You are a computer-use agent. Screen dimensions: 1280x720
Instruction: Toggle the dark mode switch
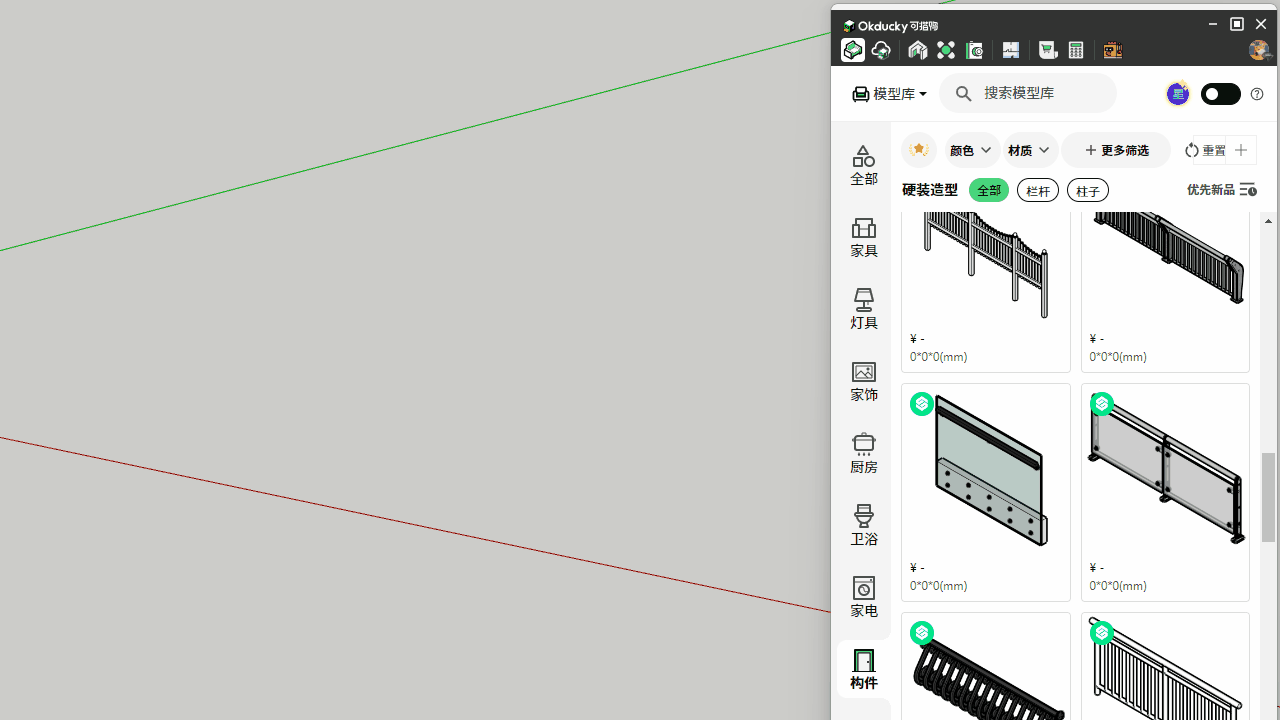pyautogui.click(x=1220, y=94)
